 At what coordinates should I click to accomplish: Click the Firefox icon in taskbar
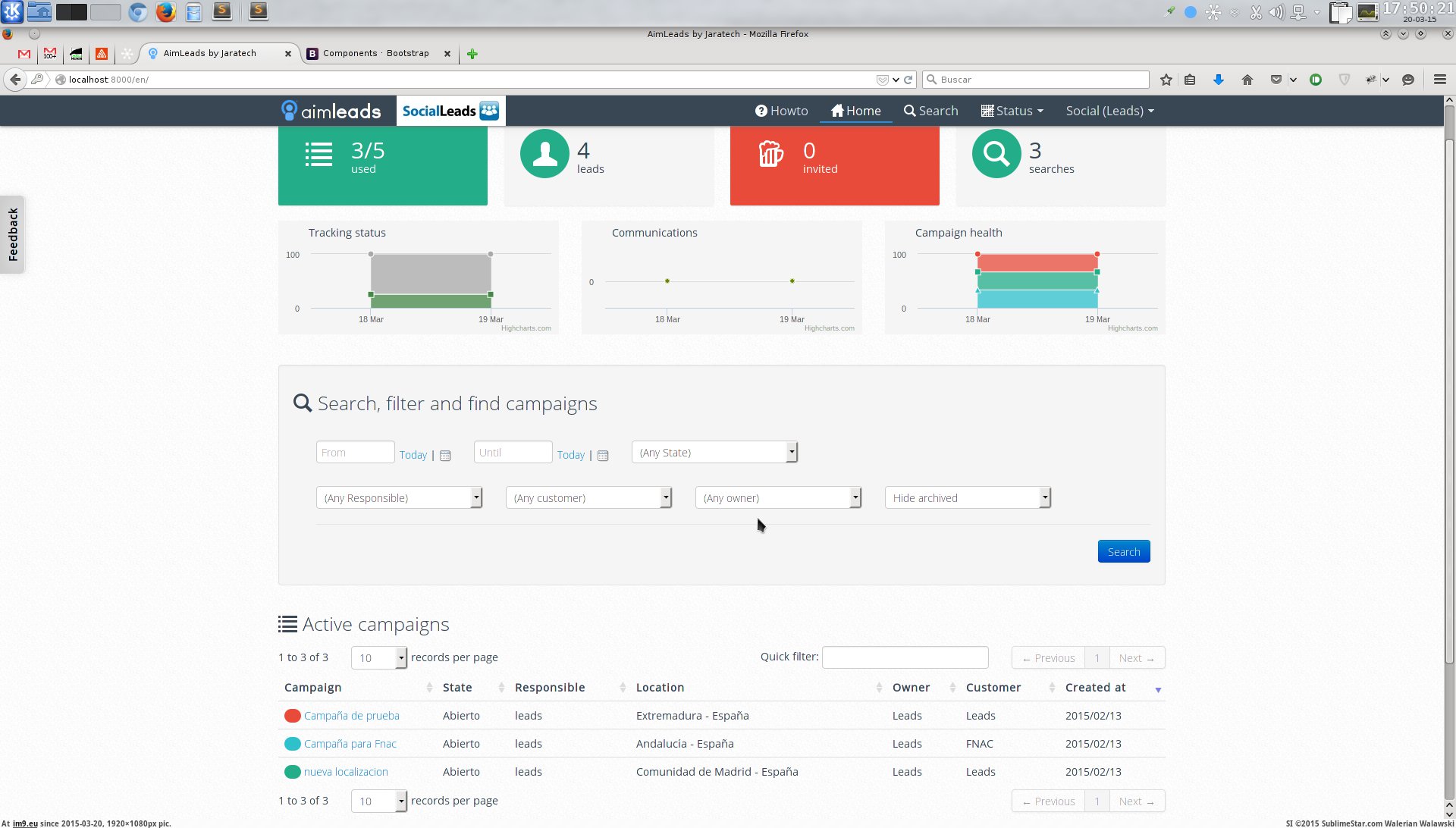(165, 11)
